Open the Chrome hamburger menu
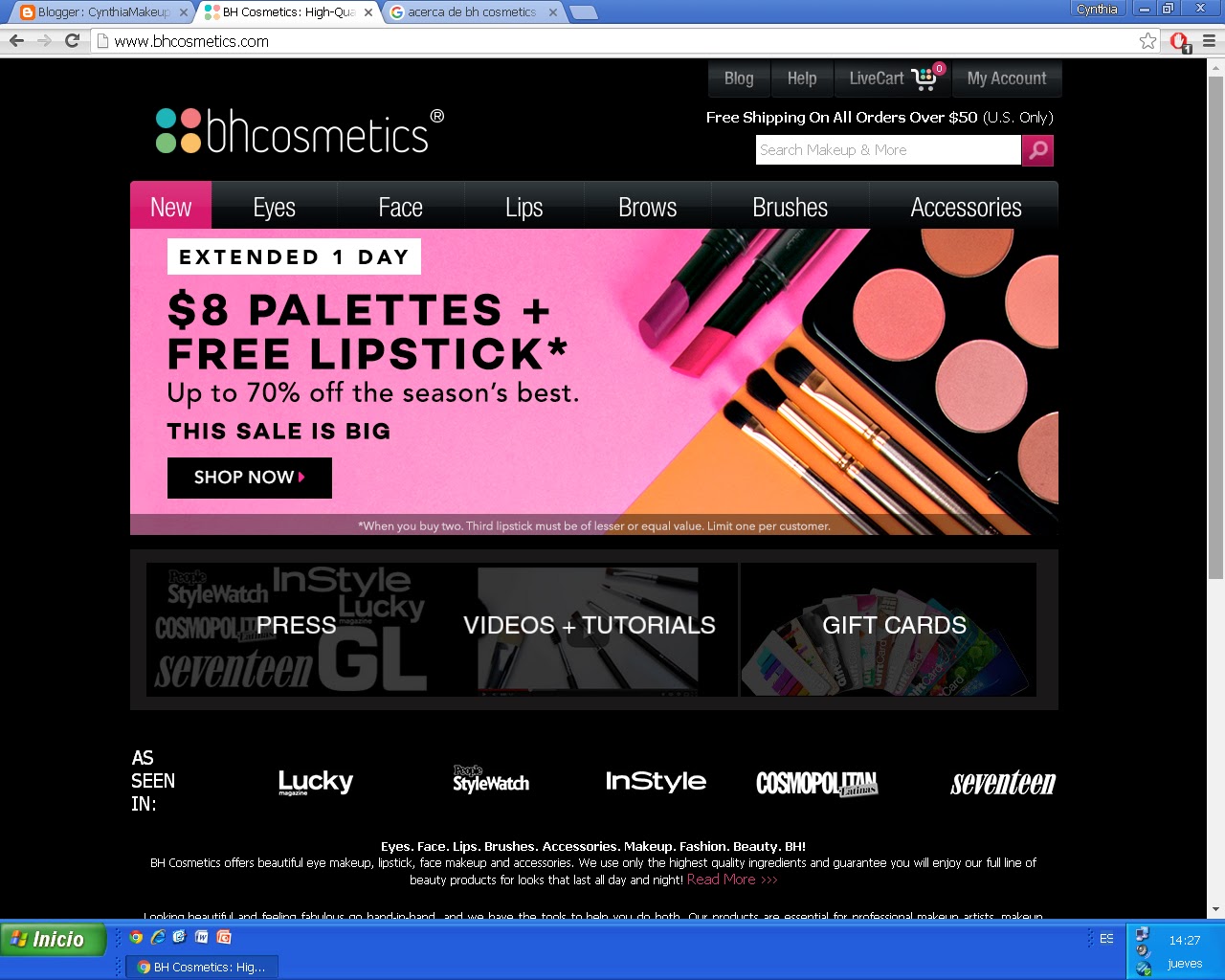 pos(1209,40)
